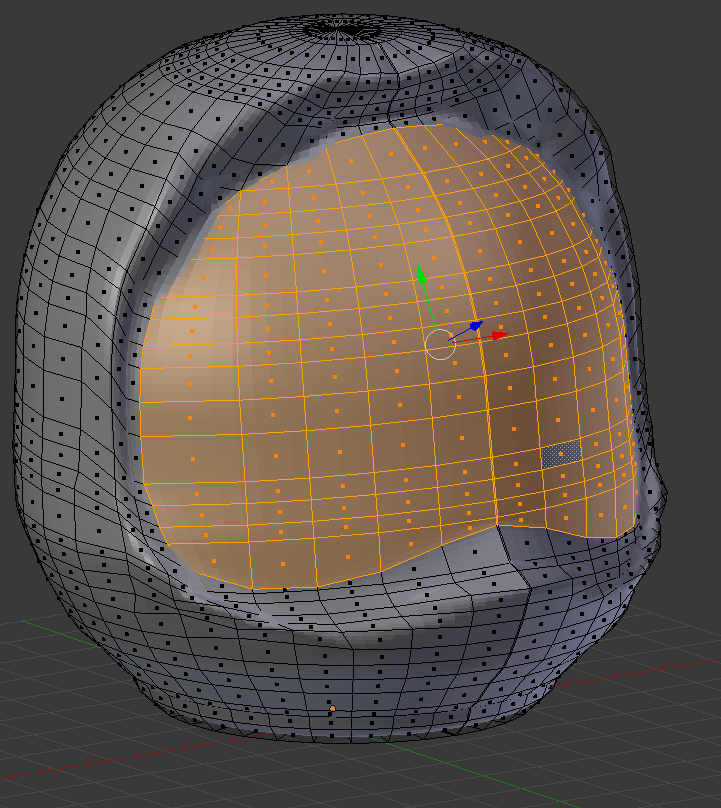Click the blue Z-axis gizmo arrow
721x808 pixels.
click(x=476, y=326)
